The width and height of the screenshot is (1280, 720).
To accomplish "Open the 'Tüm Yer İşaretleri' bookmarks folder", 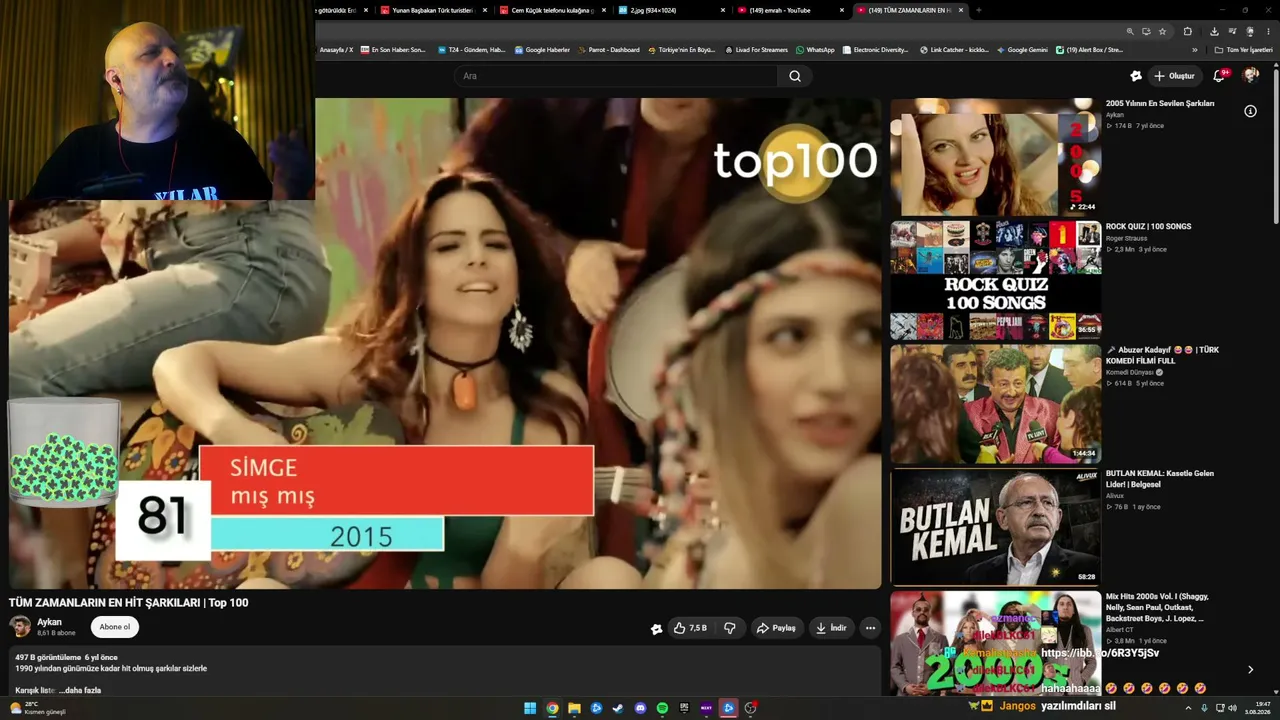I will [x=1244, y=50].
